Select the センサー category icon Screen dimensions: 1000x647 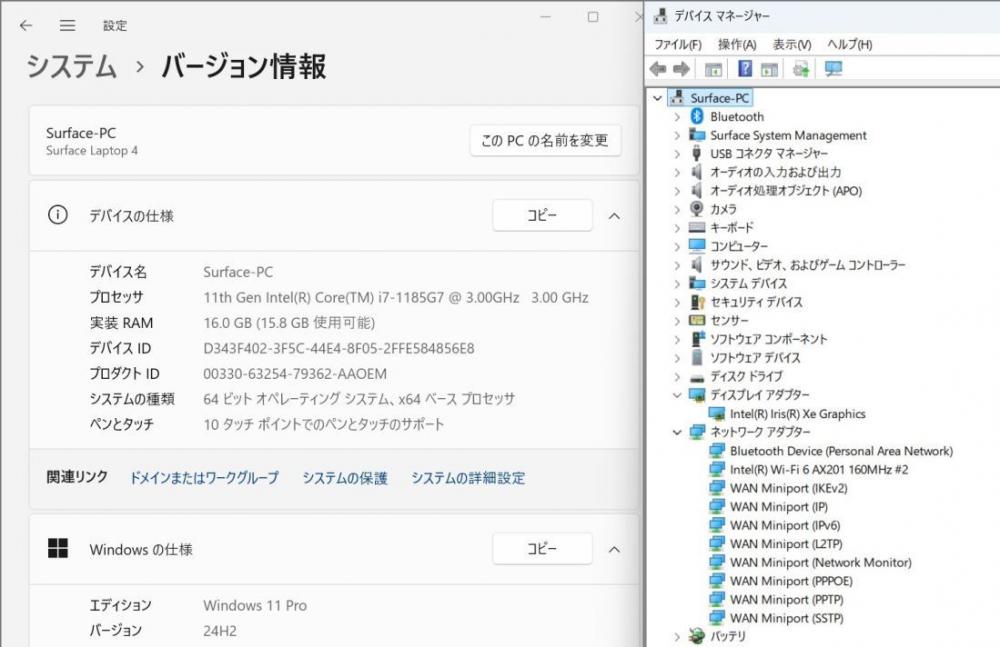coord(697,320)
